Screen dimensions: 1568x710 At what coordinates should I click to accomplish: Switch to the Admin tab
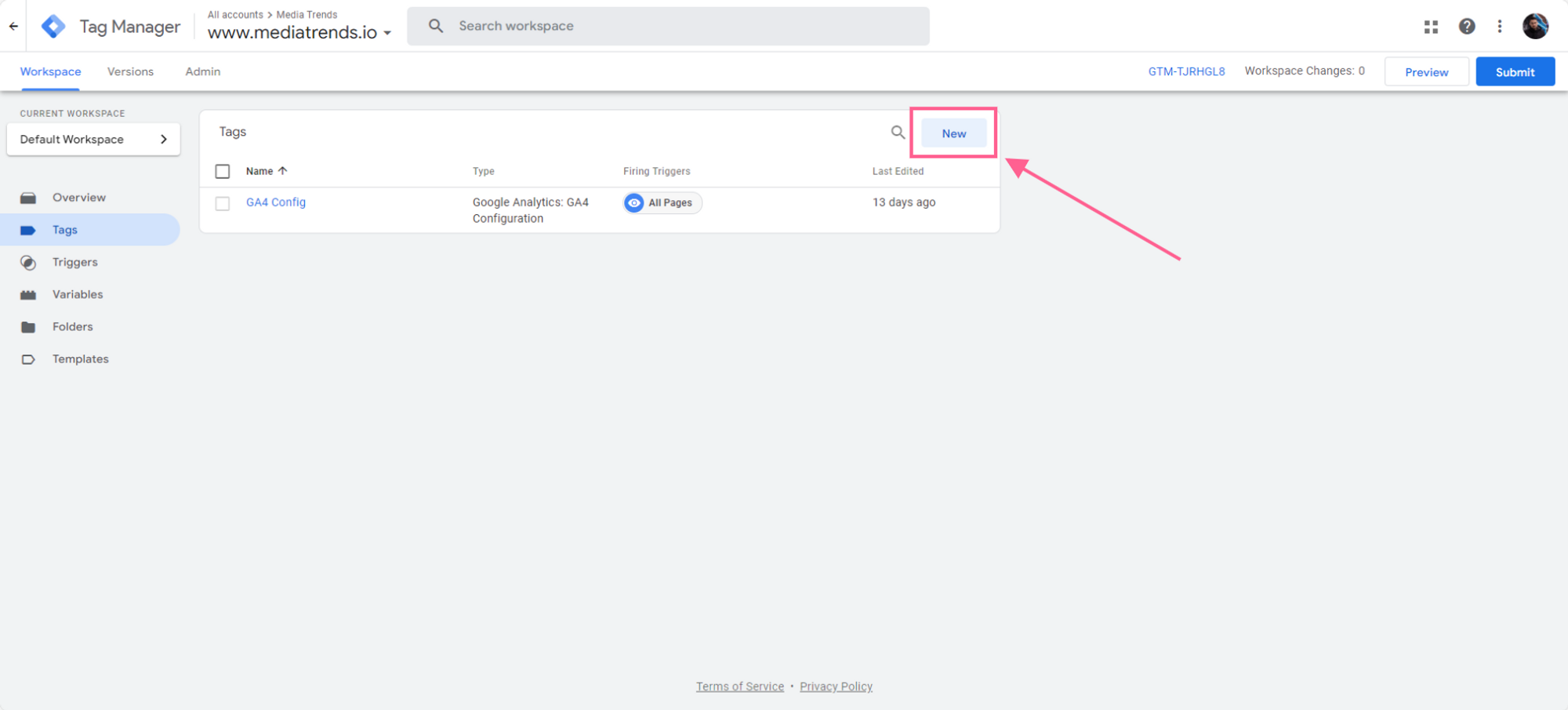203,71
